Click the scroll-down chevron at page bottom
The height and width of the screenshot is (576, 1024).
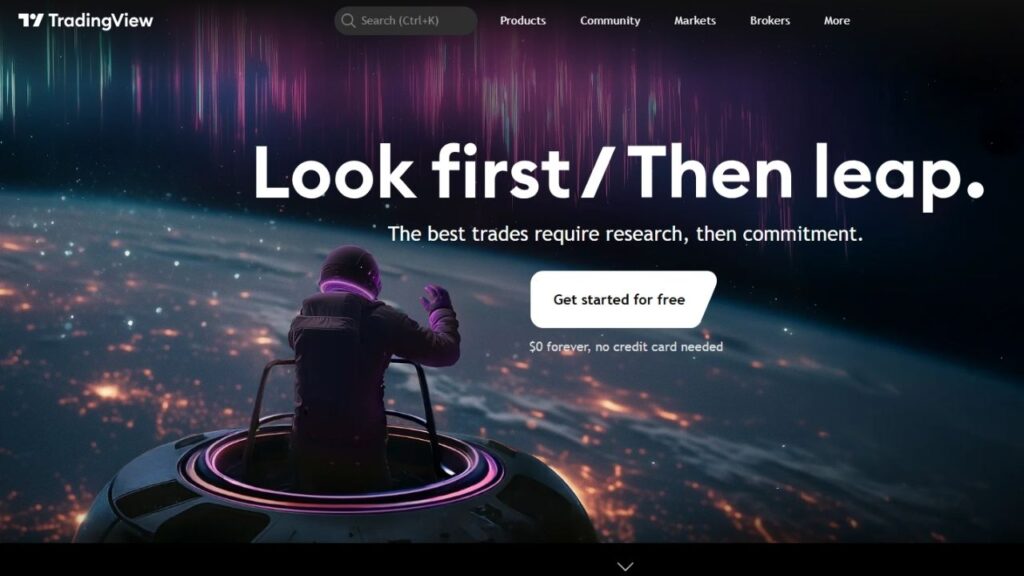[625, 566]
